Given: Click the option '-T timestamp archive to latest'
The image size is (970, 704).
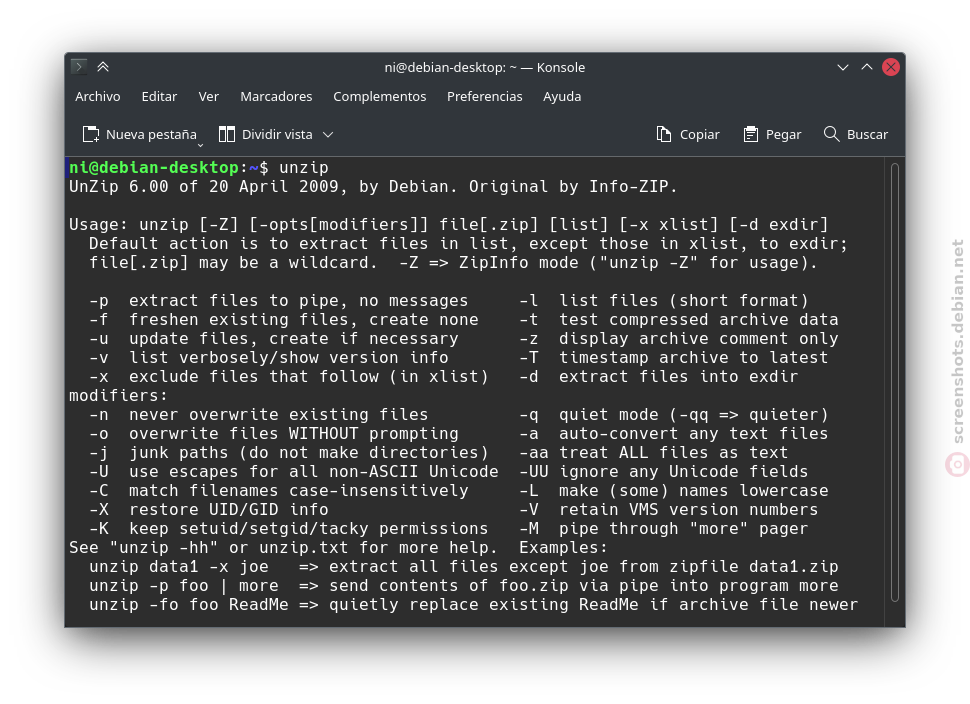Looking at the screenshot, I should click(674, 358).
